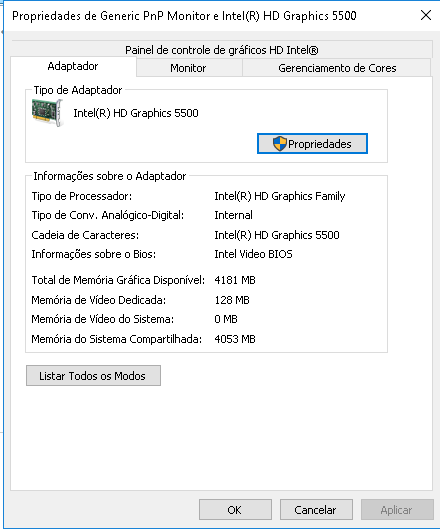The width and height of the screenshot is (440, 531).
Task: Switch to the Monitor tab
Action: (188, 68)
